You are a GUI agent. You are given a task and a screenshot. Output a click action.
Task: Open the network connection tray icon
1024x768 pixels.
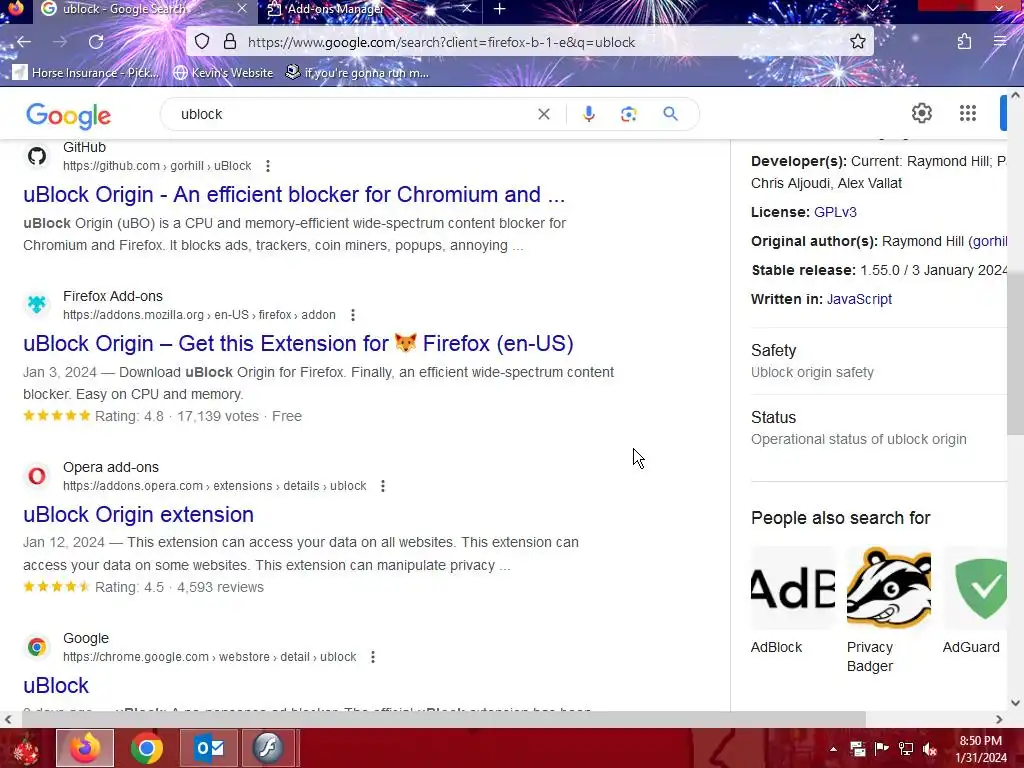point(906,749)
